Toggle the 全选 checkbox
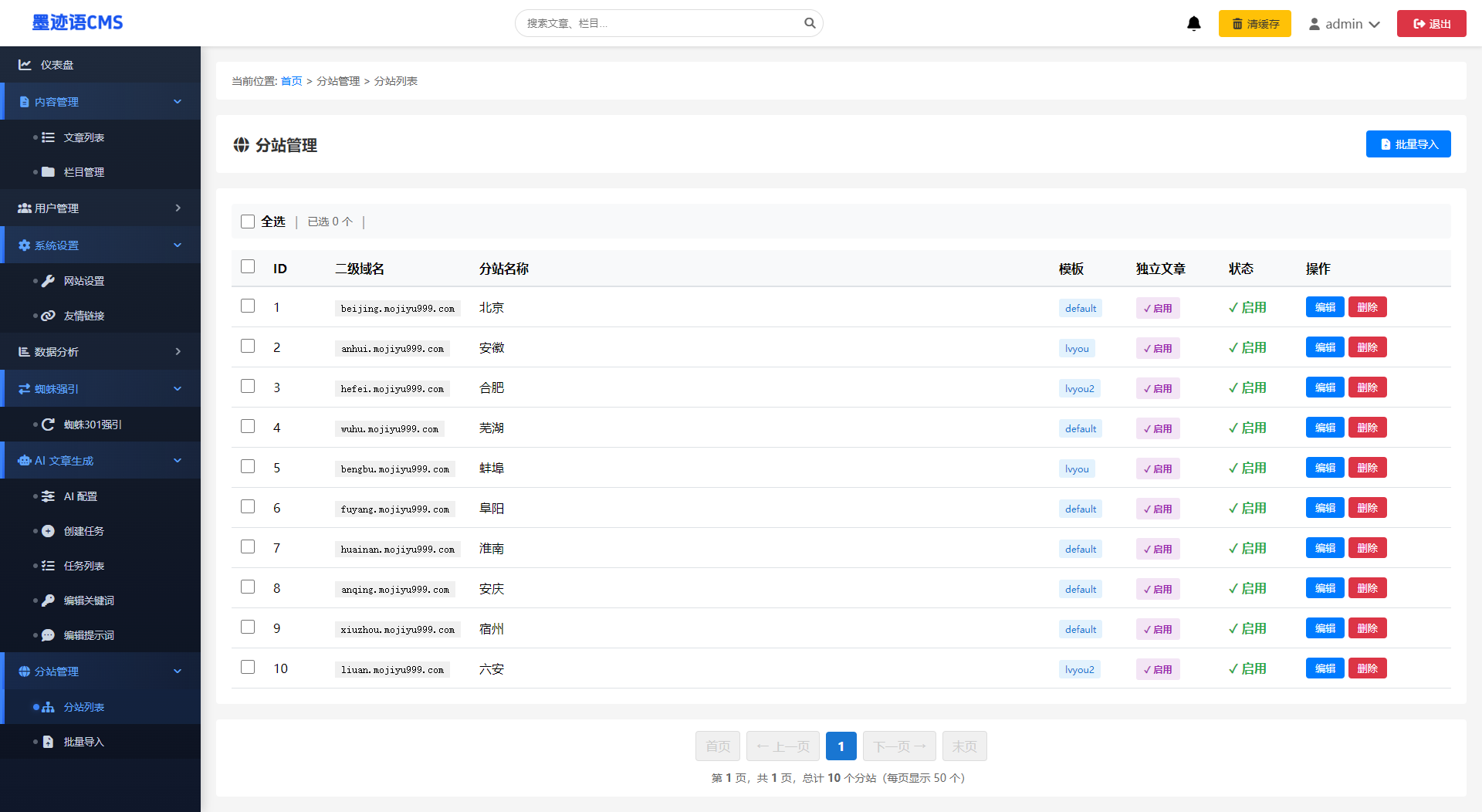Viewport: 1482px width, 812px height. (x=248, y=222)
